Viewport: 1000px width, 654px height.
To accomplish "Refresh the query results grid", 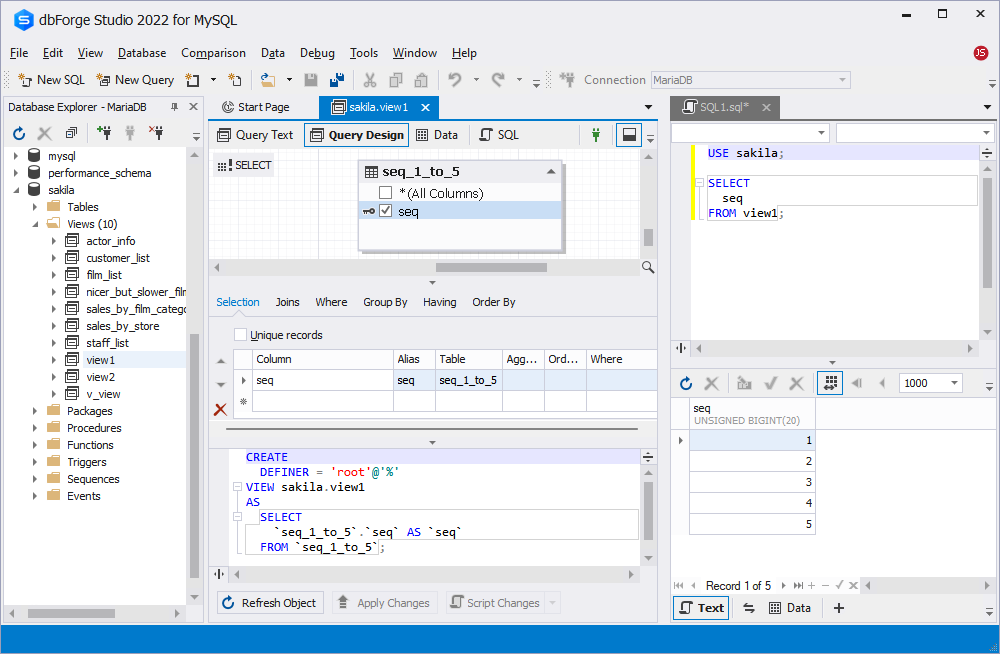I will tap(687, 383).
